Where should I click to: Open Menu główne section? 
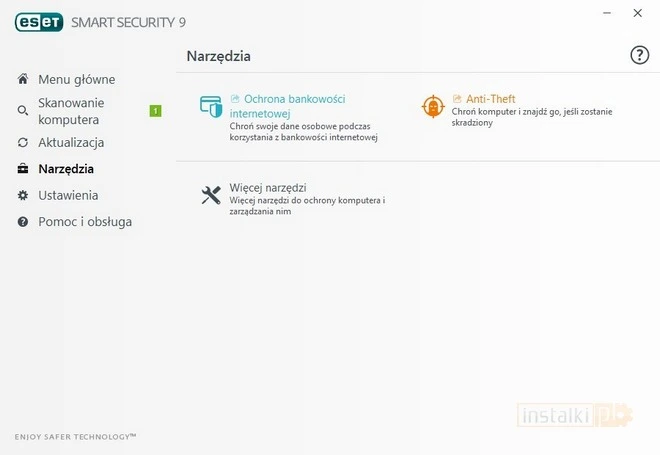pyautogui.click(x=76, y=79)
